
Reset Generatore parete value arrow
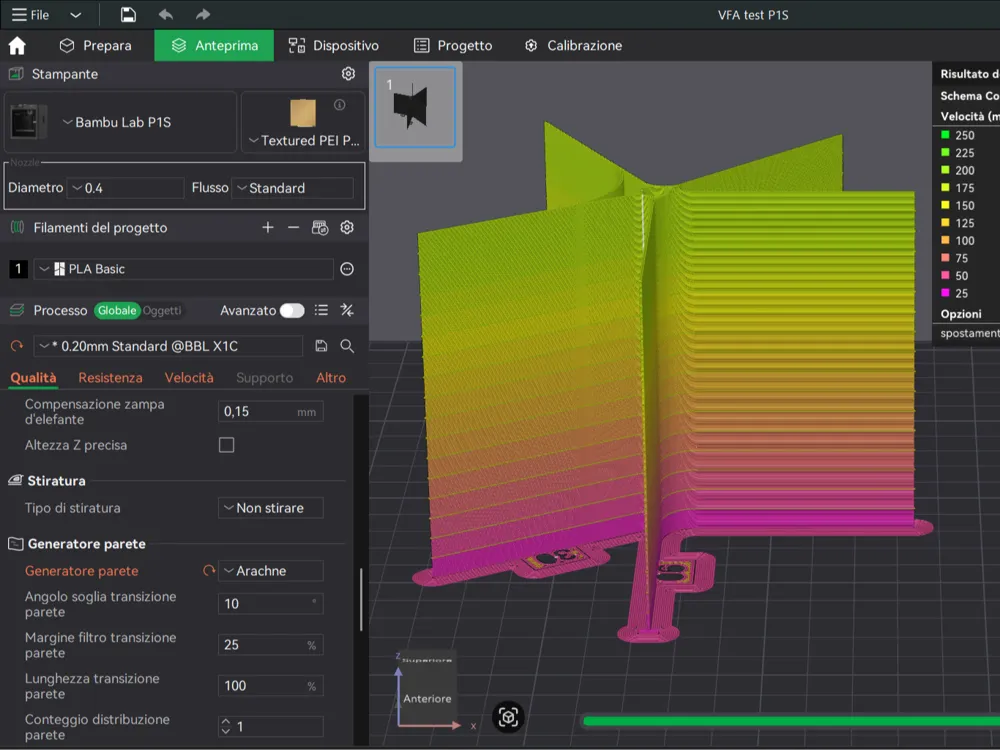coord(209,571)
